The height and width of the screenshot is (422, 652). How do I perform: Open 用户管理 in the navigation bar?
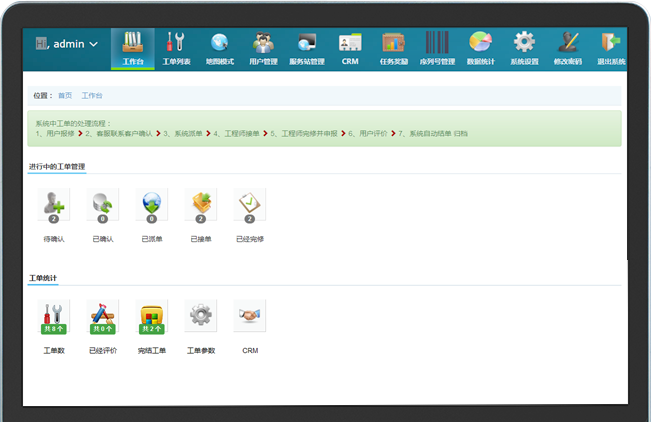263,48
